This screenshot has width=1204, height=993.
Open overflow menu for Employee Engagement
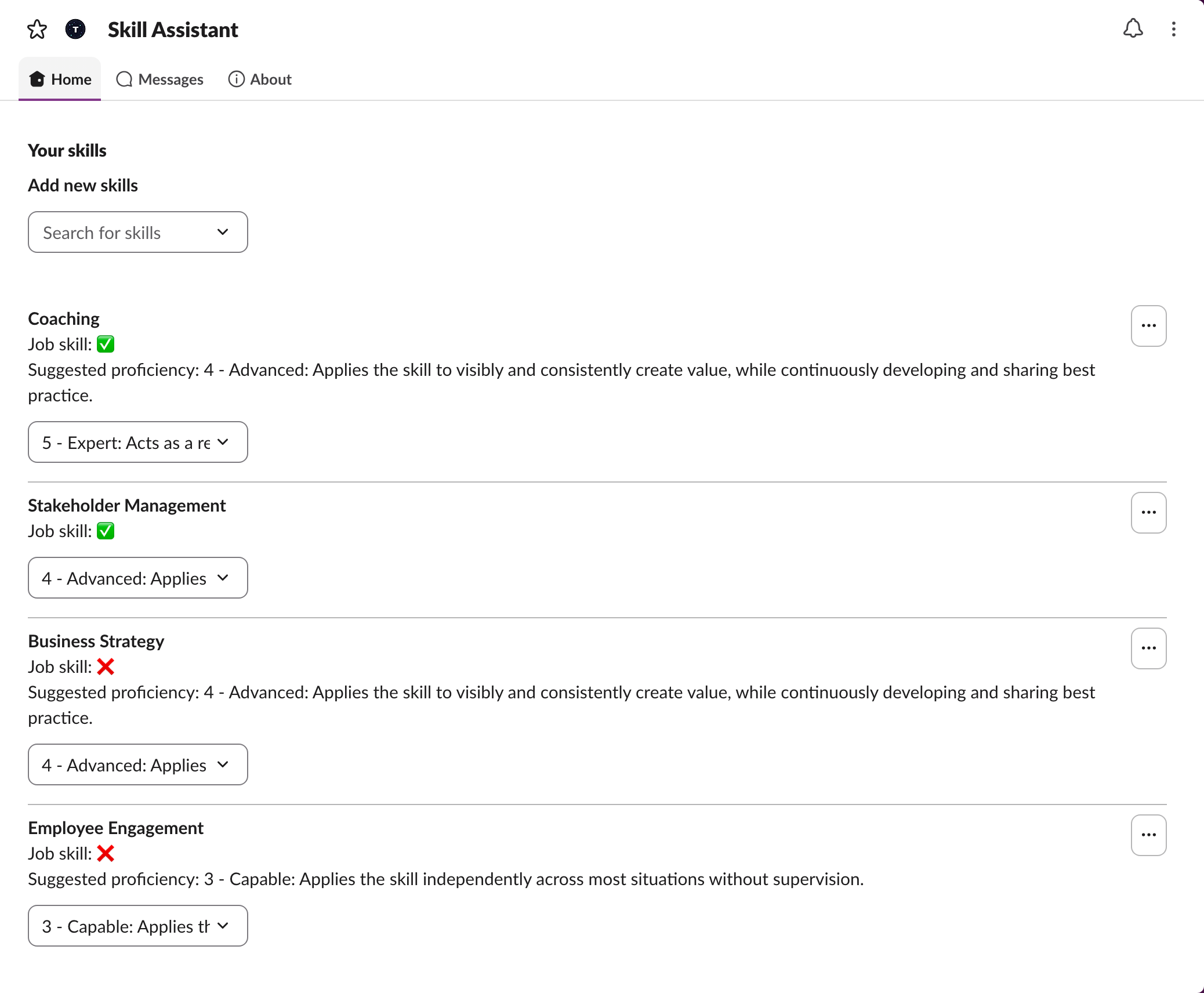tap(1149, 835)
